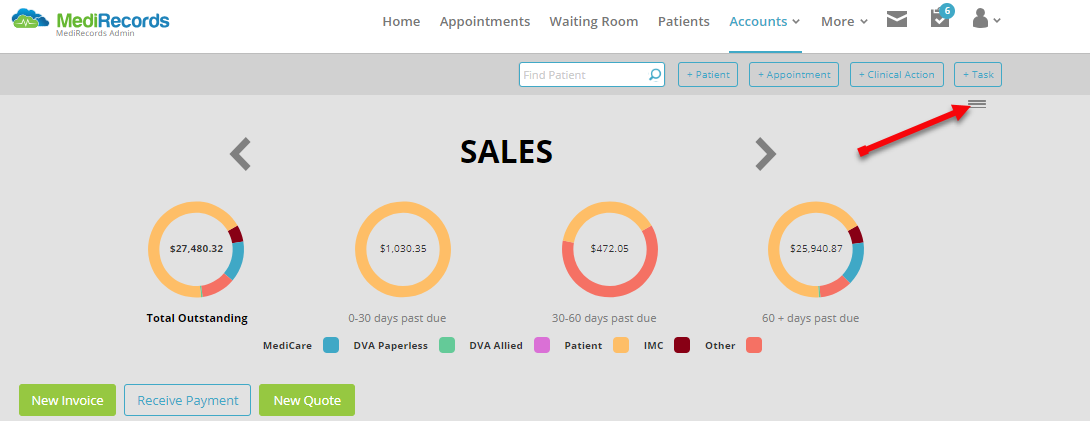1090x421 pixels.
Task: Click the search magnifier in Find Patient
Action: (x=655, y=74)
